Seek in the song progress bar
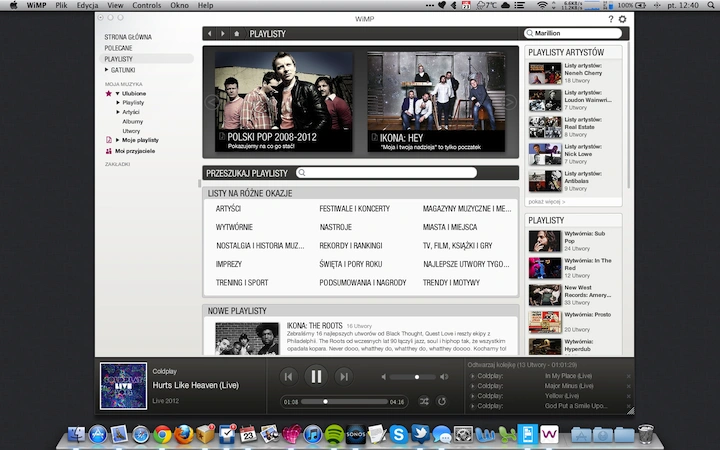 point(345,402)
